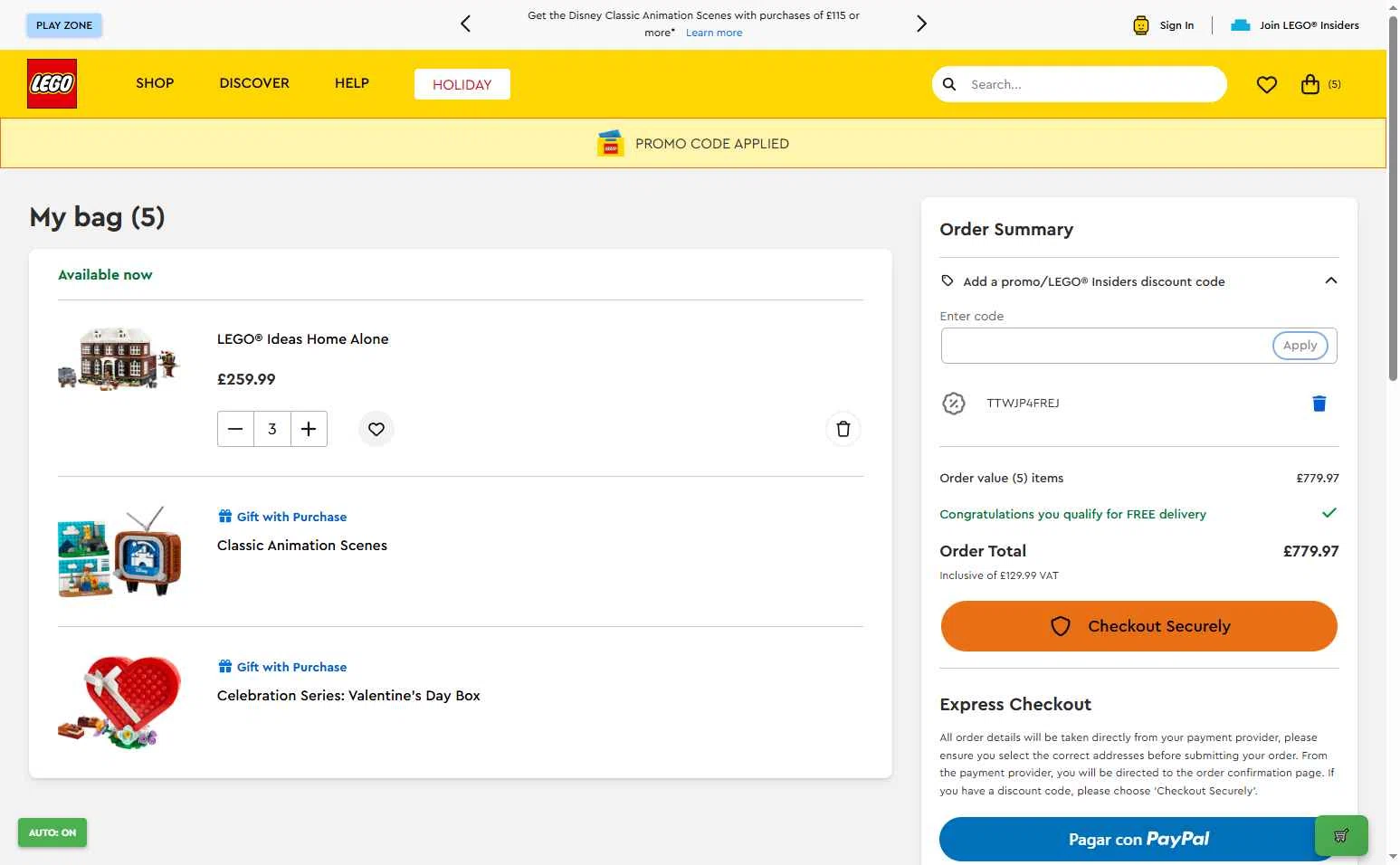Follow the Learn more link

714,33
